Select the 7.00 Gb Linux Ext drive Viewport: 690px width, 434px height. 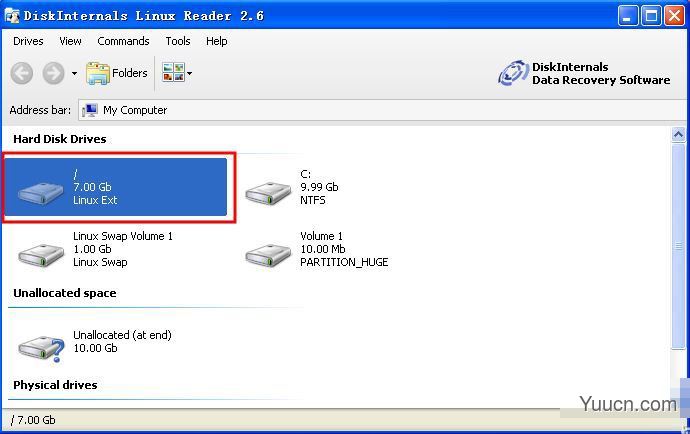(116, 187)
